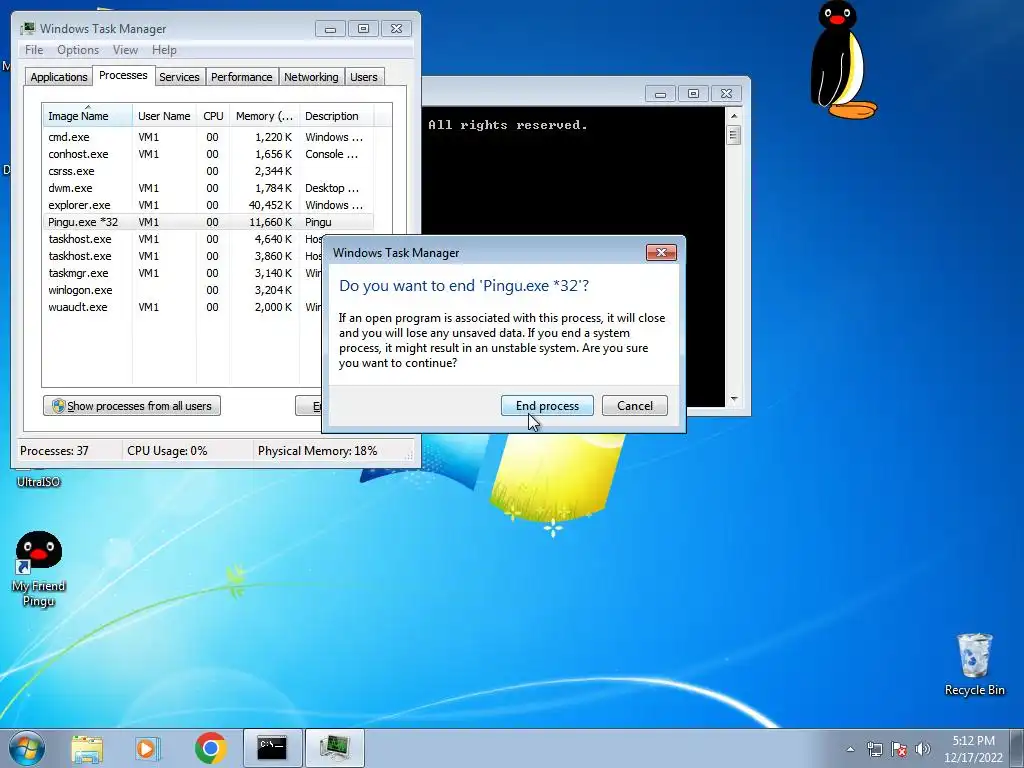Select the dwm.exe process
The width and height of the screenshot is (1024, 768).
click(208, 188)
